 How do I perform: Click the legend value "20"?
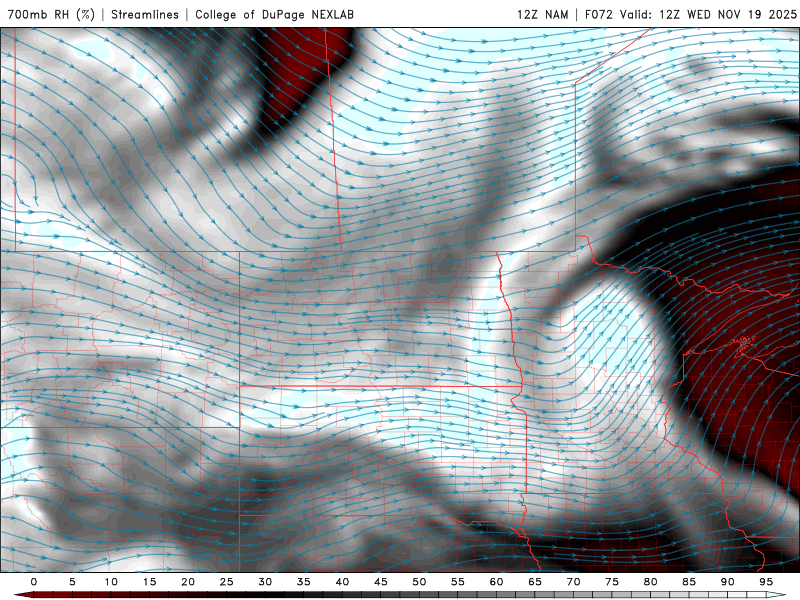[x=188, y=582]
